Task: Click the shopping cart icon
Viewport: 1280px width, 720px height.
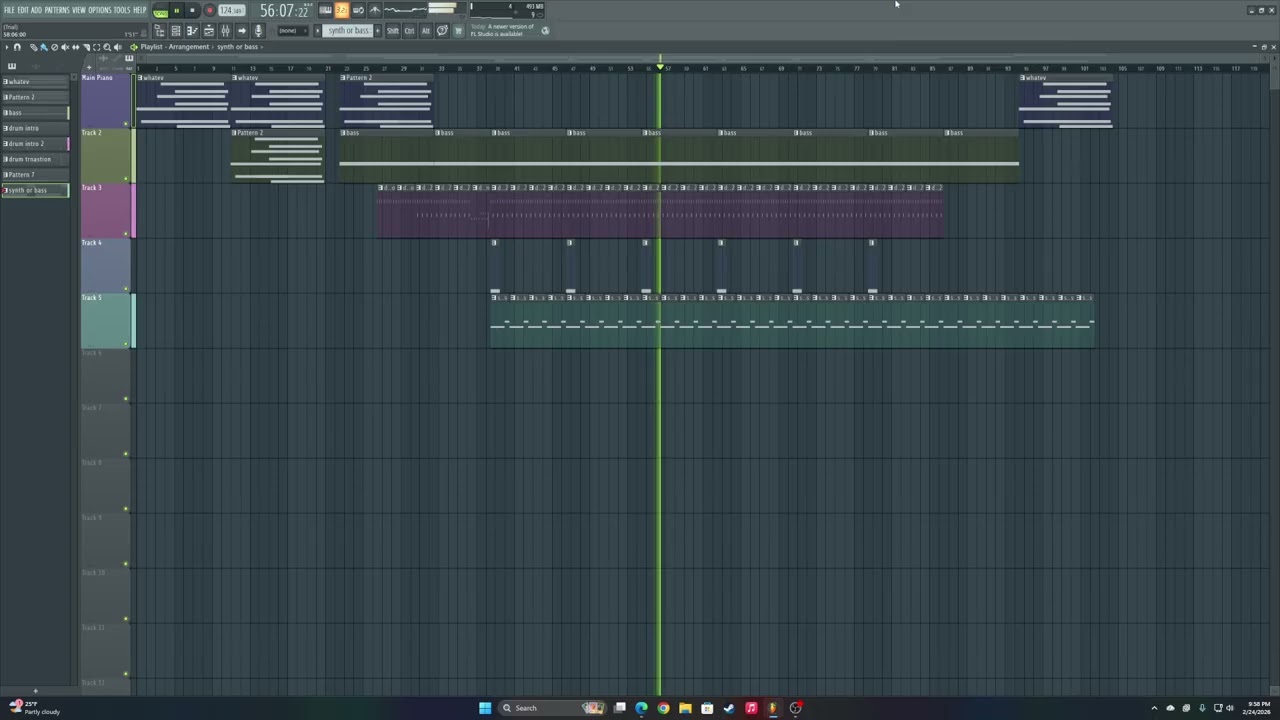Action: tap(459, 31)
